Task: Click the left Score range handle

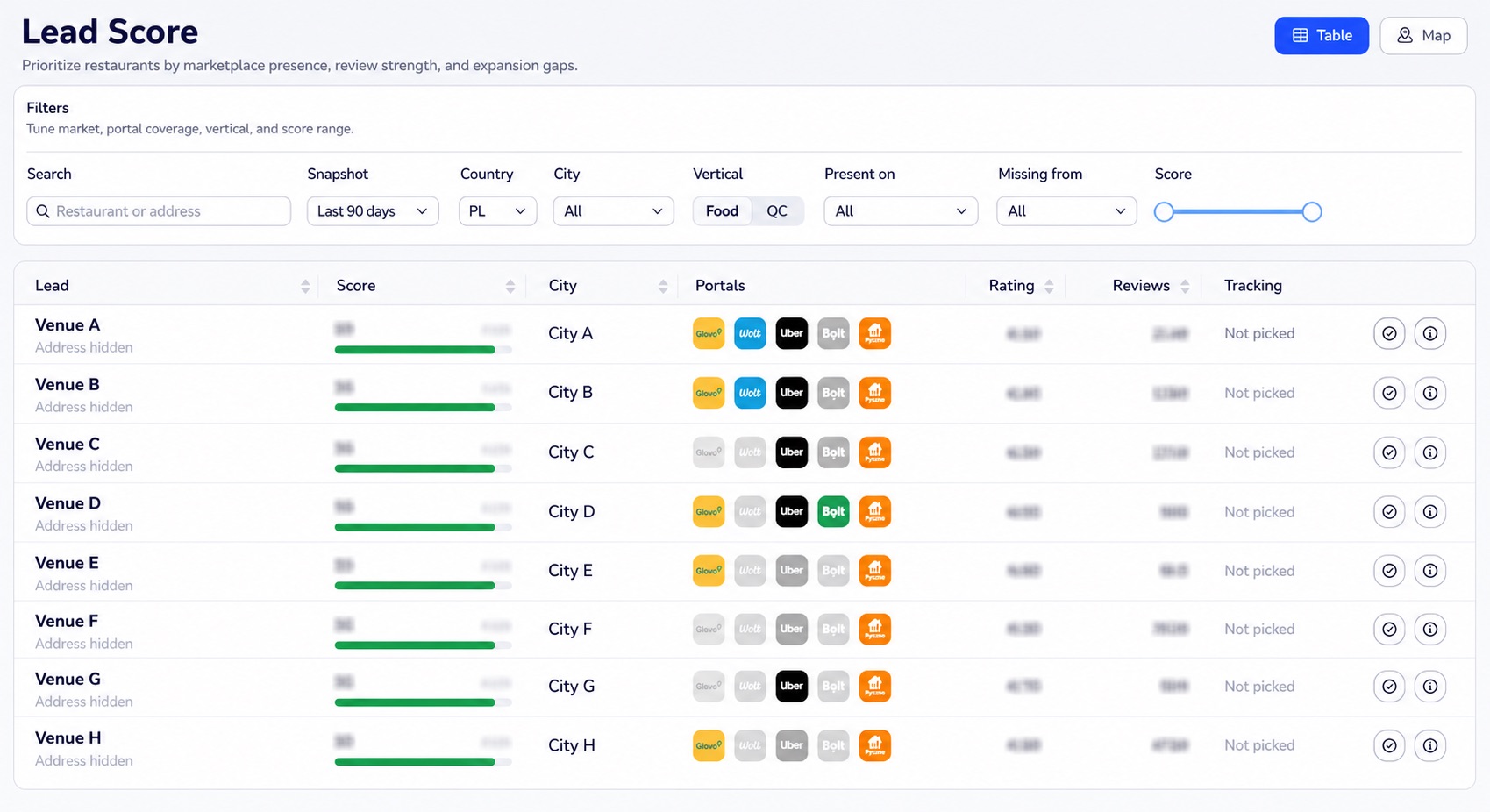Action: pyautogui.click(x=1164, y=212)
